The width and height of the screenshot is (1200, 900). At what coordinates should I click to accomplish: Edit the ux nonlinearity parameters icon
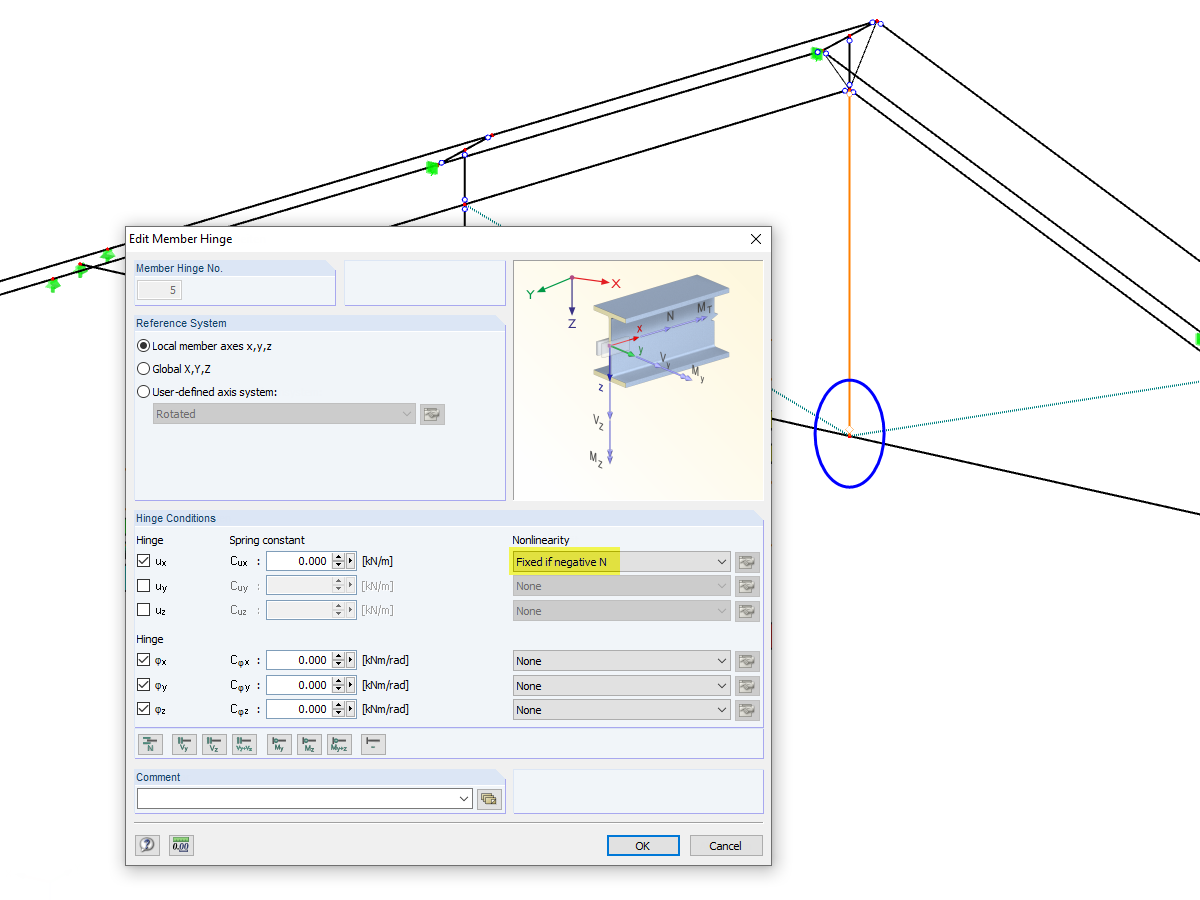pos(747,562)
